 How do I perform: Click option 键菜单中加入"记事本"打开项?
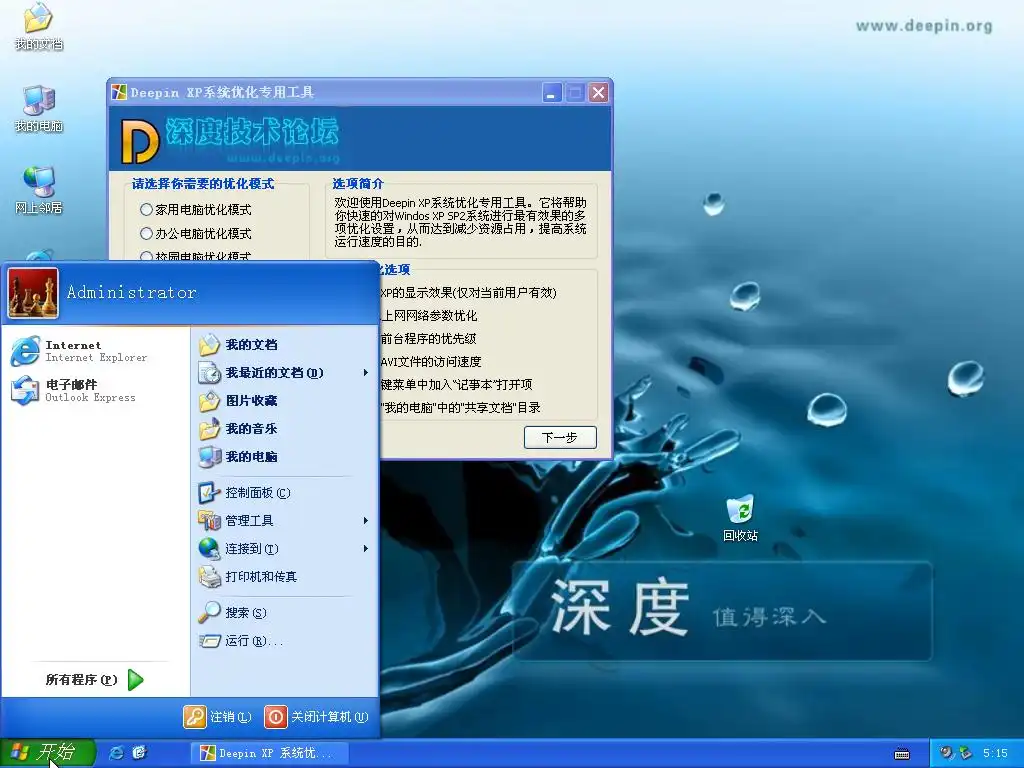pyautogui.click(x=456, y=385)
